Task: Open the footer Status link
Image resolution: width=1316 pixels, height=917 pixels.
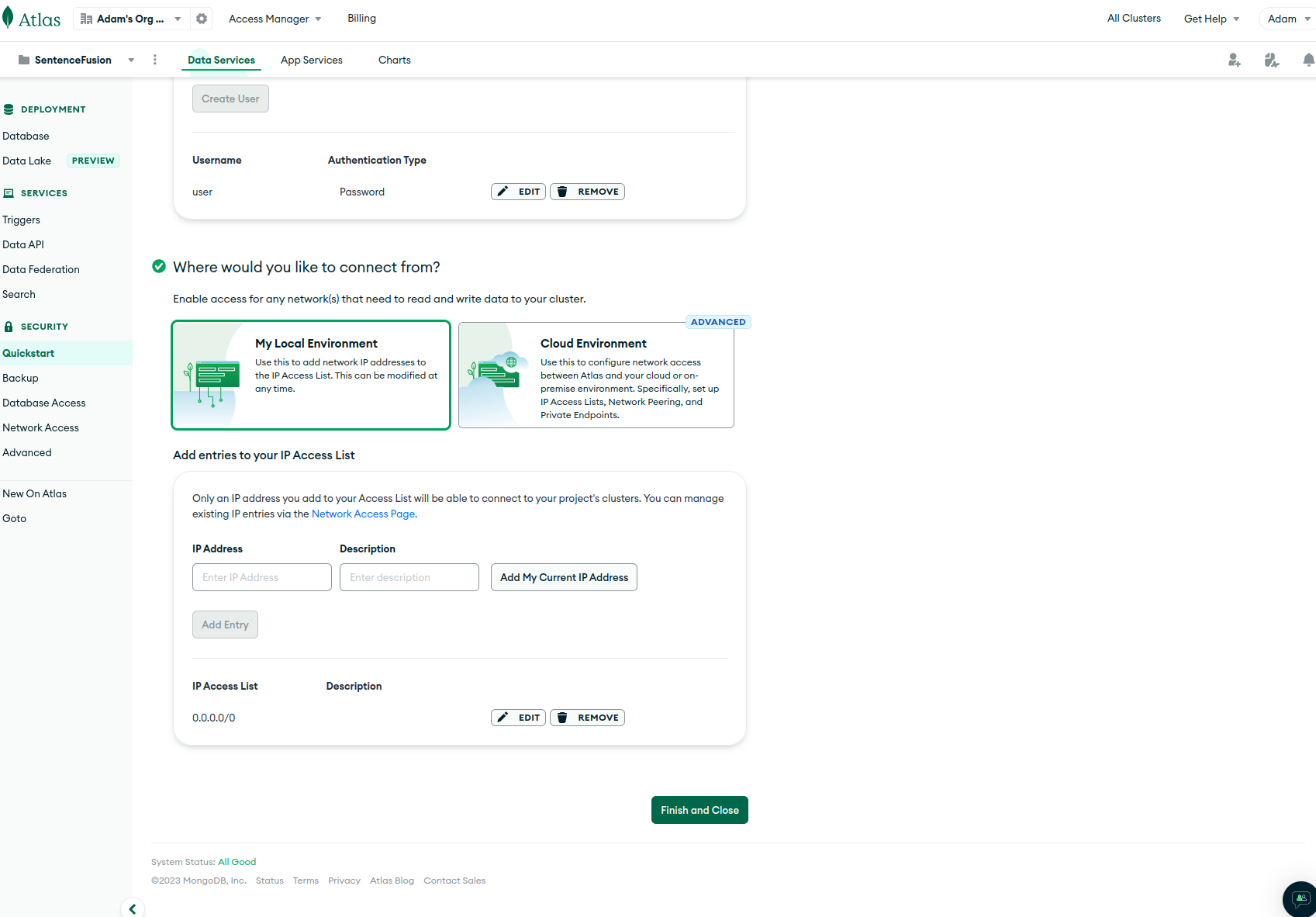Action: (270, 881)
